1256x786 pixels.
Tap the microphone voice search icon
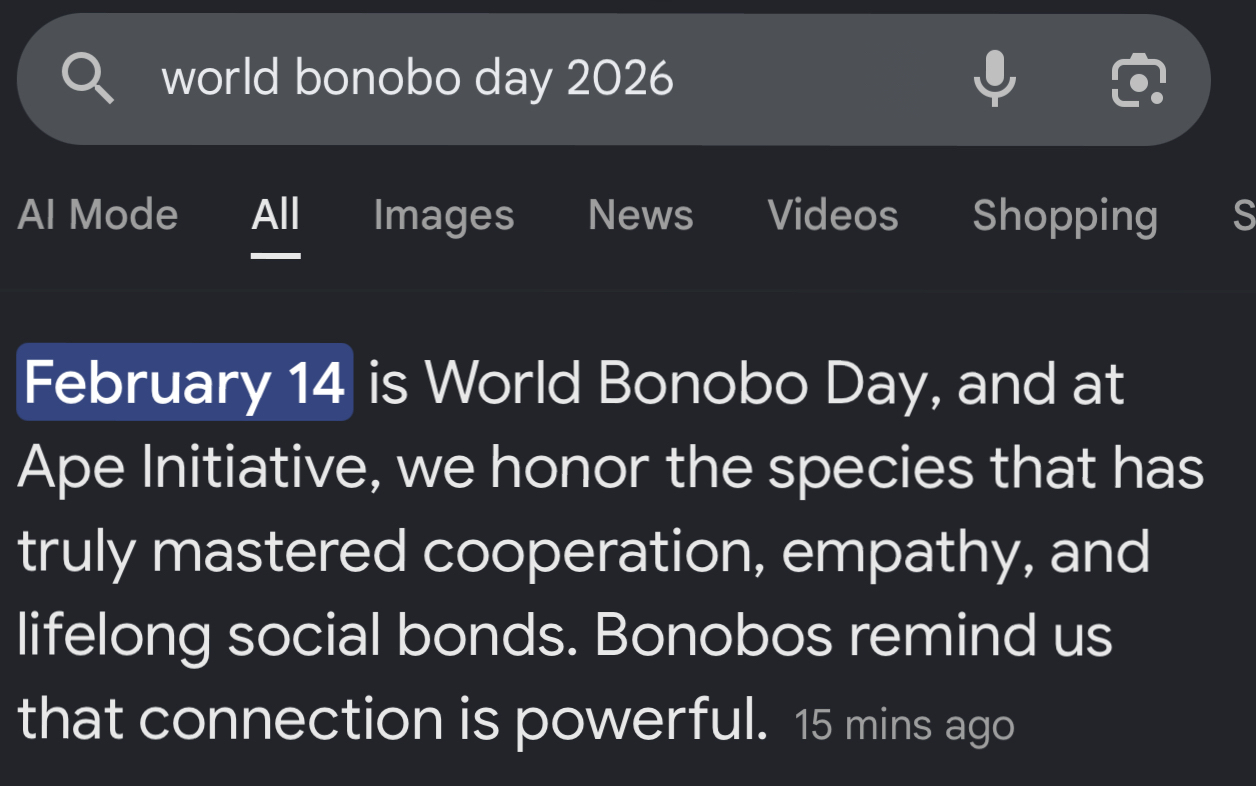[994, 79]
